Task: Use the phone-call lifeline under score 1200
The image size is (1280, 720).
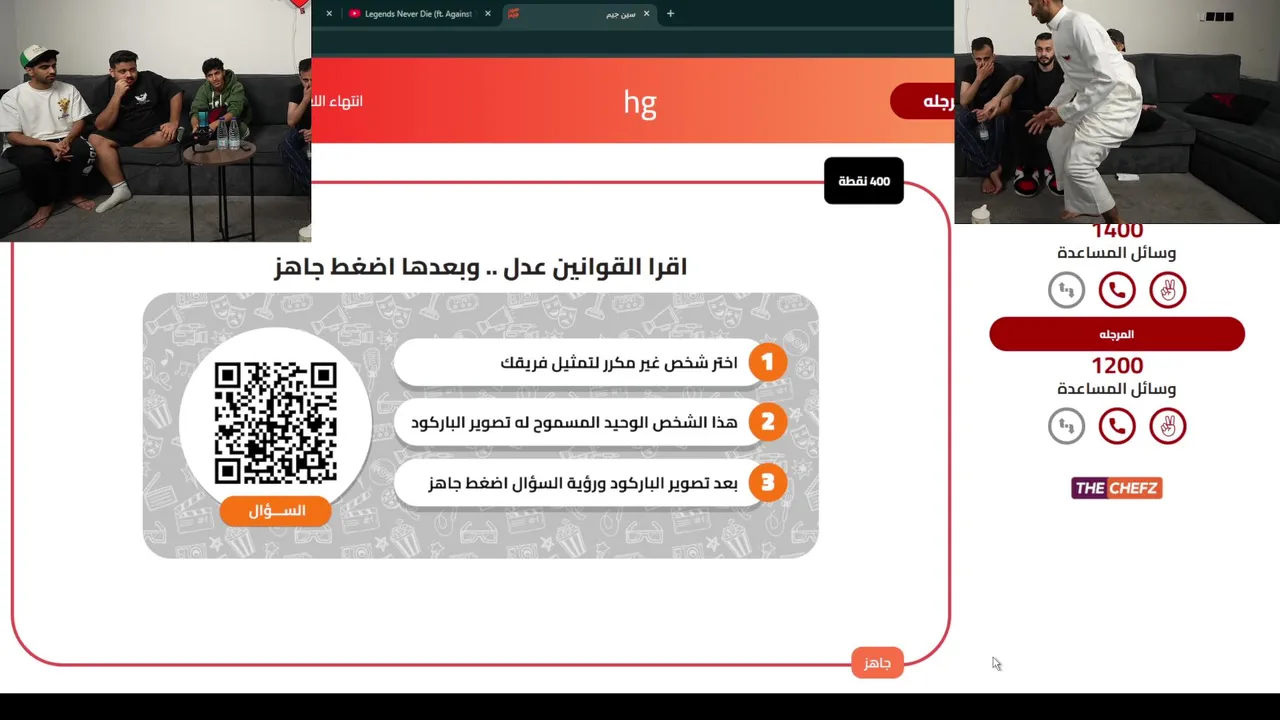Action: [1117, 426]
